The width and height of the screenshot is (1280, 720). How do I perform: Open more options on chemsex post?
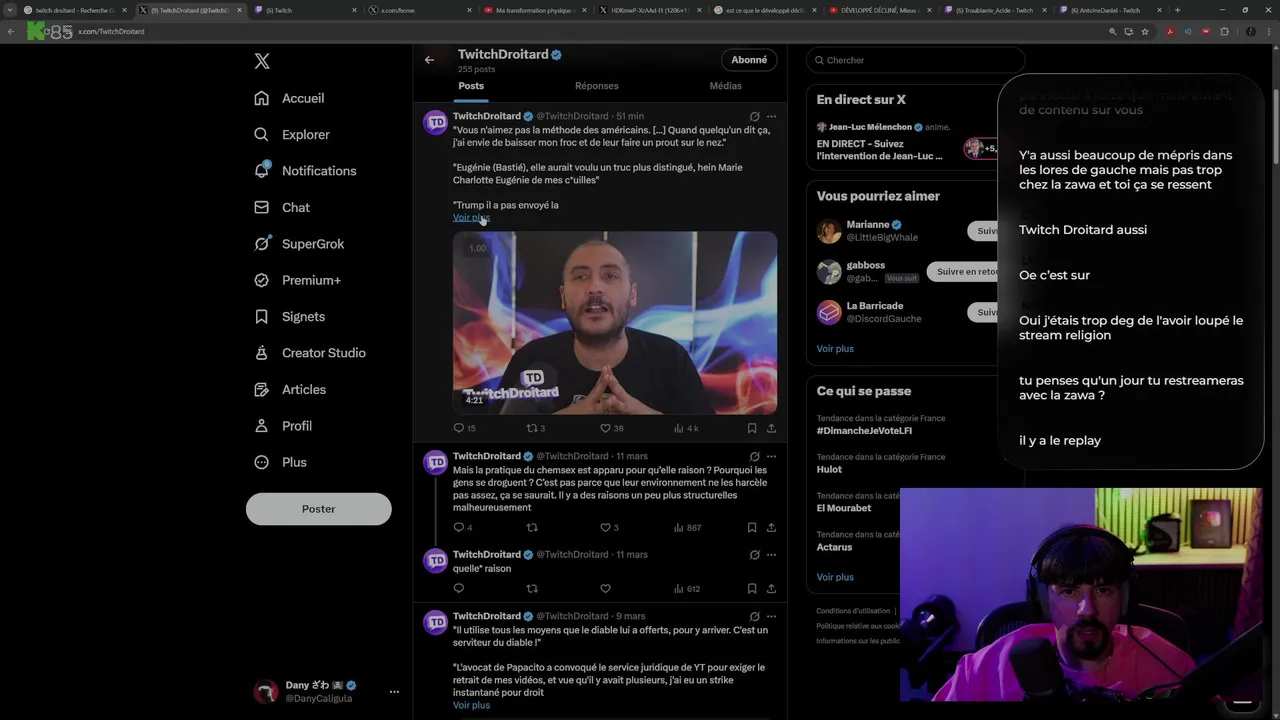tap(771, 457)
